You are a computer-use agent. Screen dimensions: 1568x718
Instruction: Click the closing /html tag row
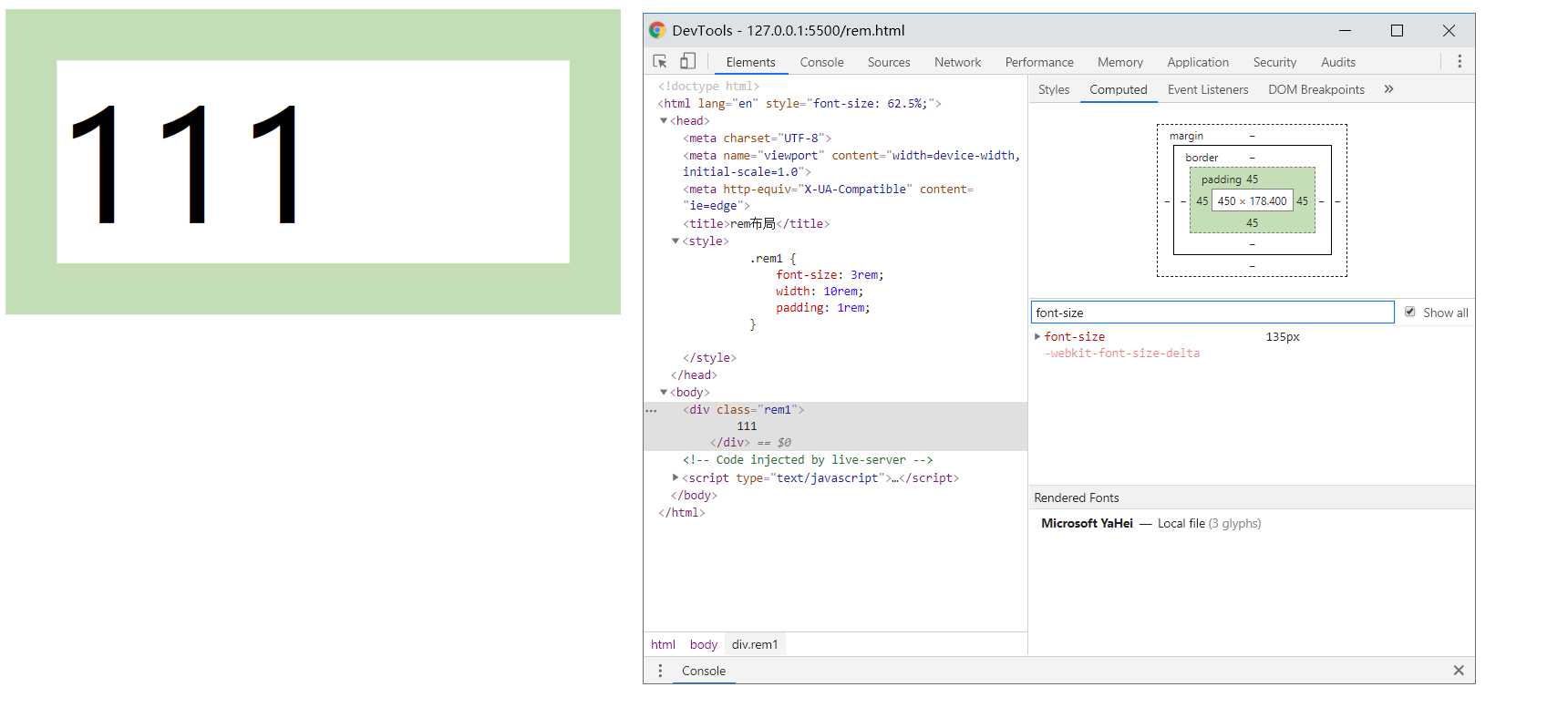(681, 513)
